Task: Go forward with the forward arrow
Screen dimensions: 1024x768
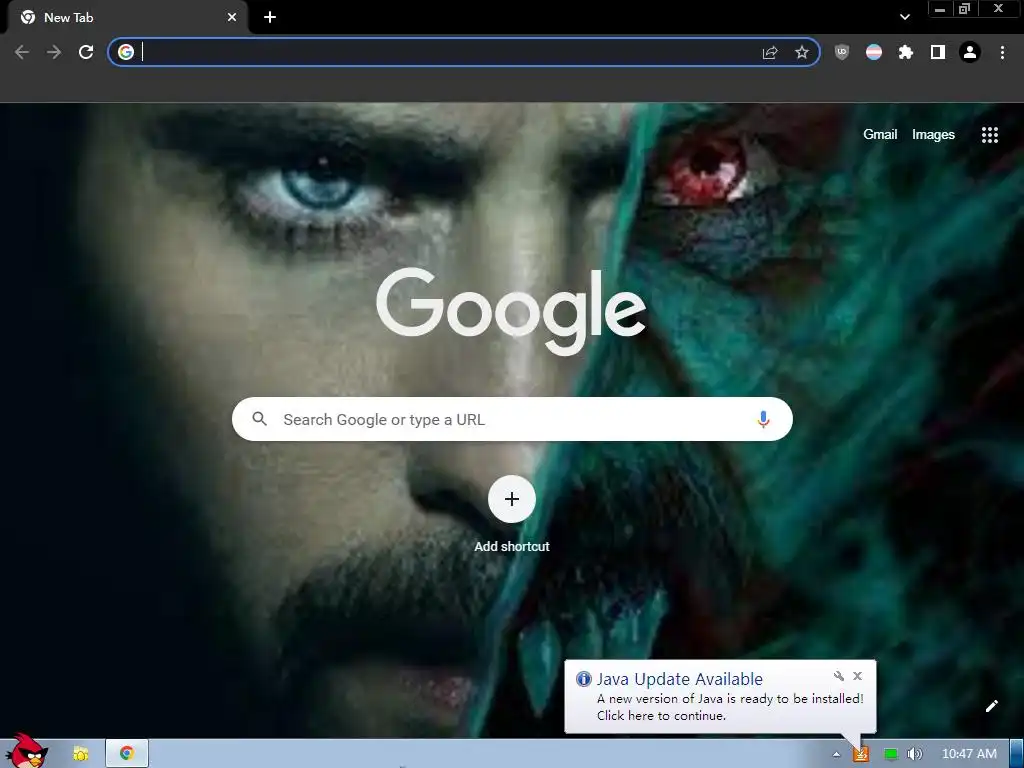Action: (54, 52)
